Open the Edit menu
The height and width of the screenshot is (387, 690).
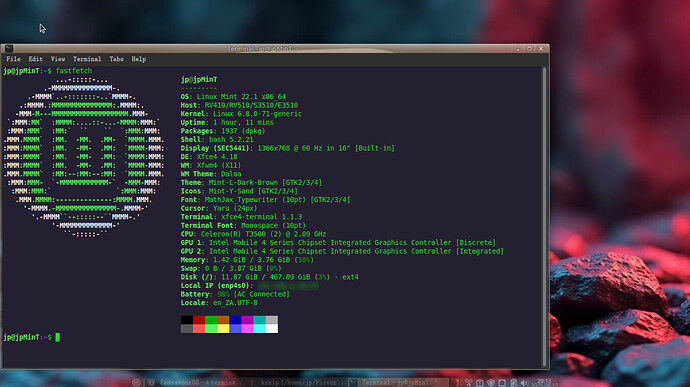pos(35,59)
